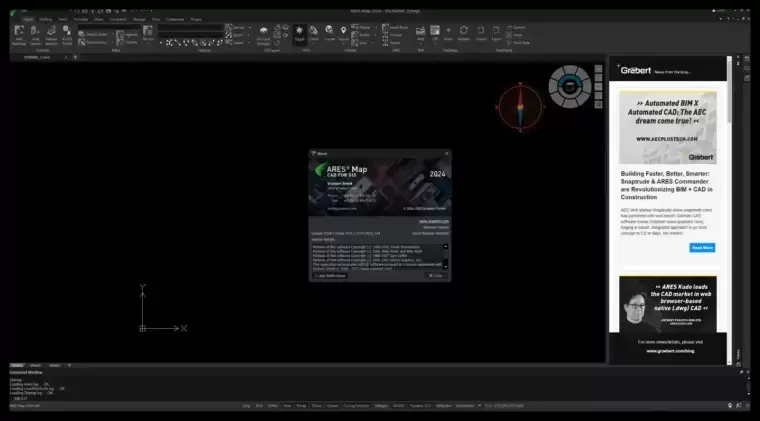Open the Automated BIM X article thumbnail
Viewport: 760px width, 421px height.
pyautogui.click(x=667, y=127)
